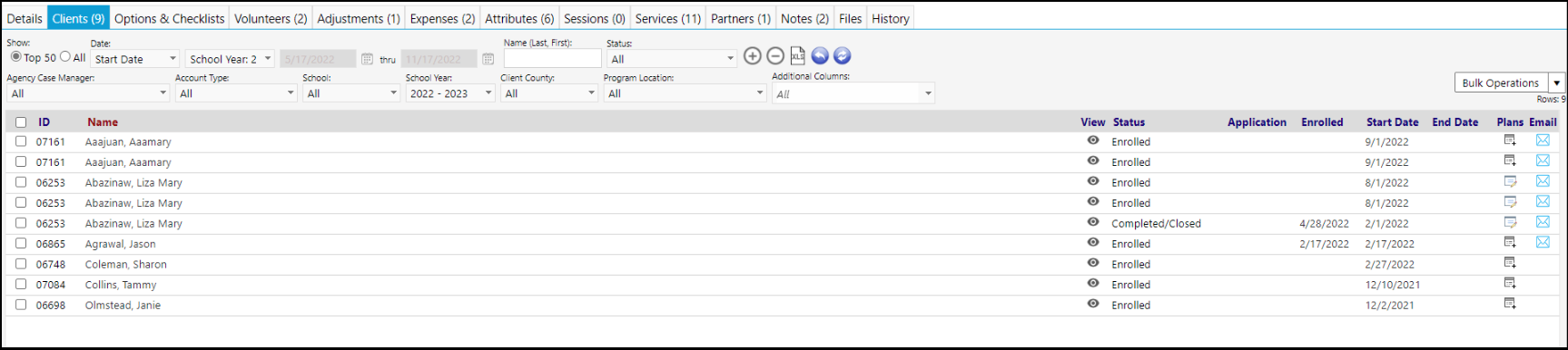This screenshot has height=350, width=1568.
Task: Expand the Client County dropdown
Action: (549, 93)
